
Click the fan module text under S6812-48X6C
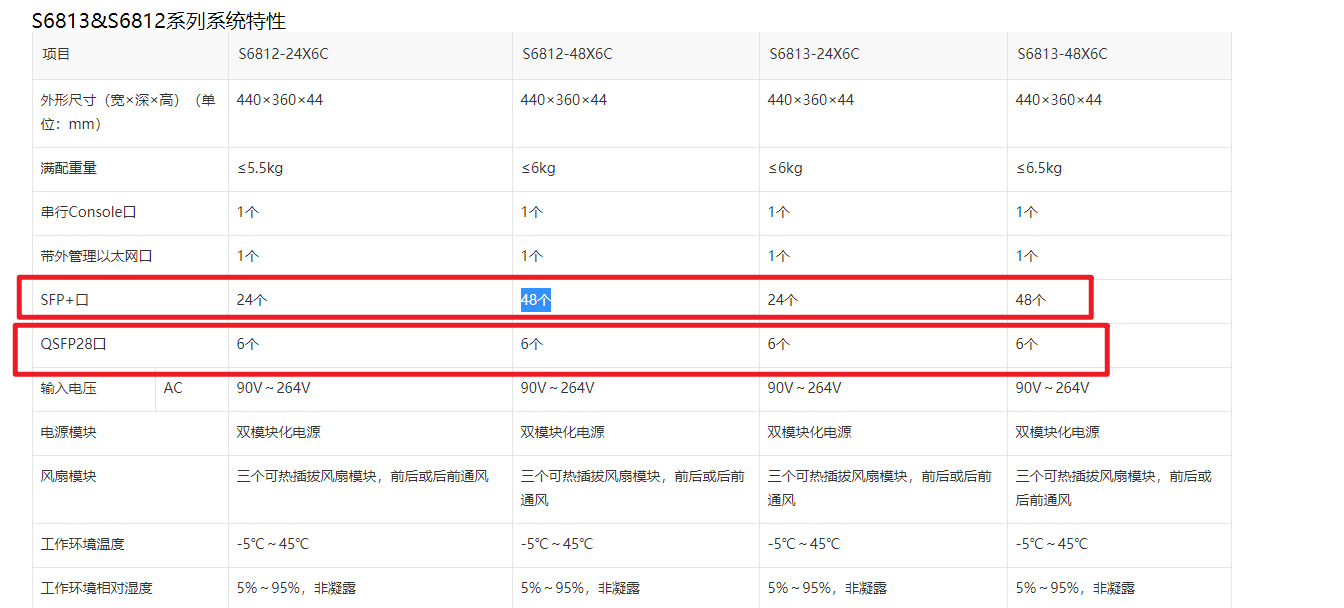633,488
